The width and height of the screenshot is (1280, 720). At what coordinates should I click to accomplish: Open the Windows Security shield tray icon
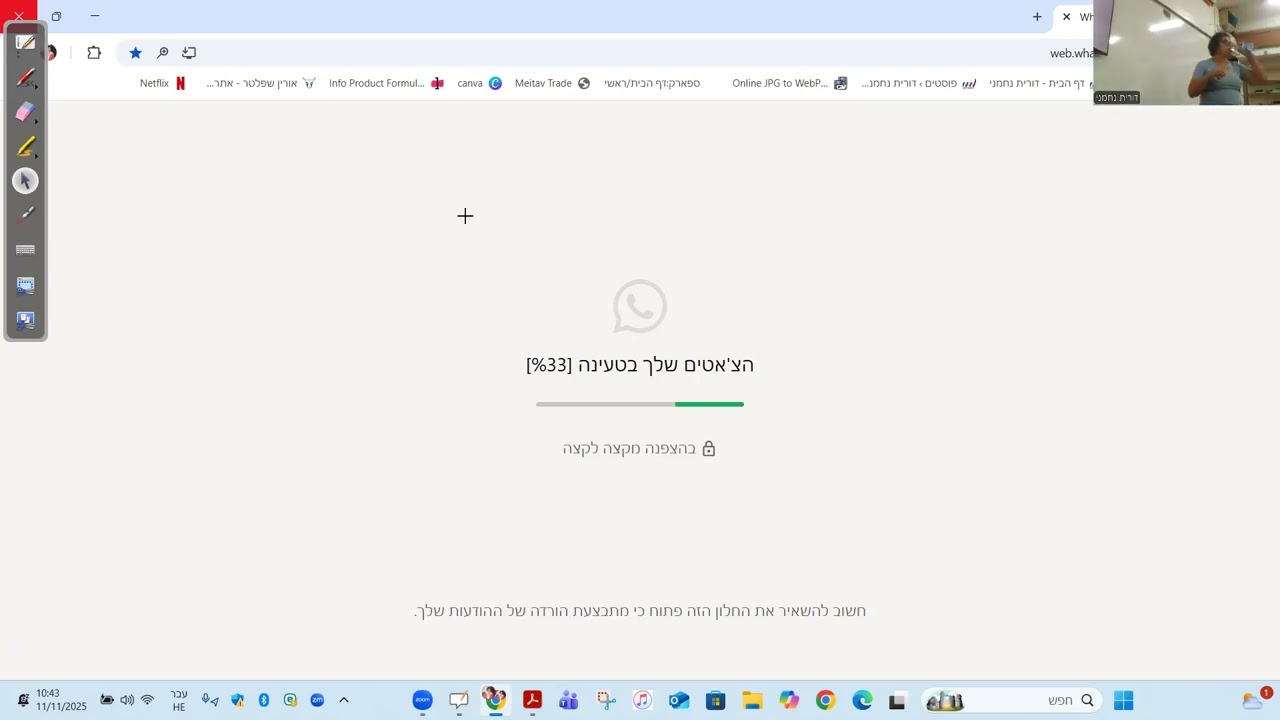(237, 701)
